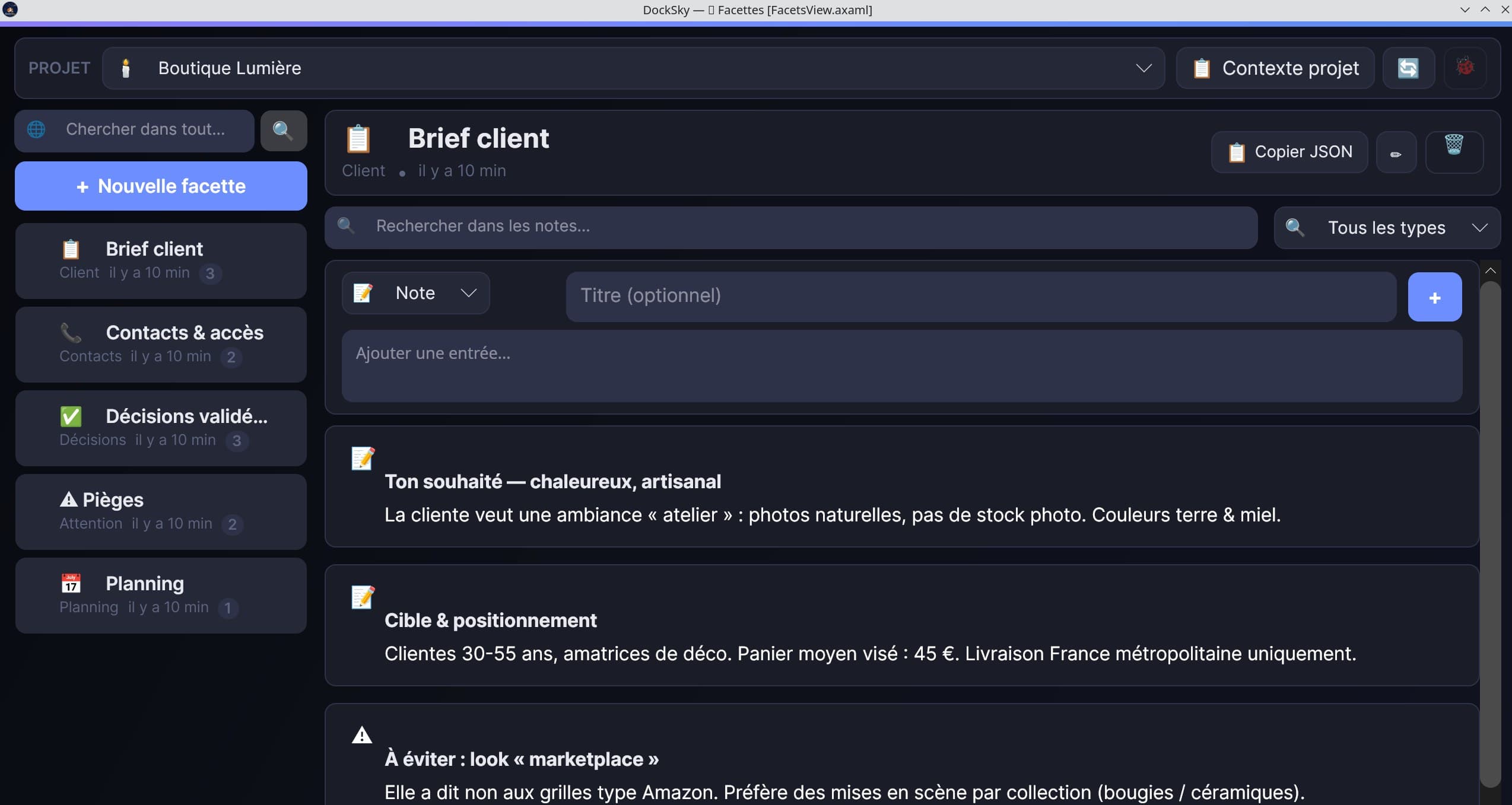Click the globe icon in global search field
Image resolution: width=1512 pixels, height=805 pixels.
(36, 129)
